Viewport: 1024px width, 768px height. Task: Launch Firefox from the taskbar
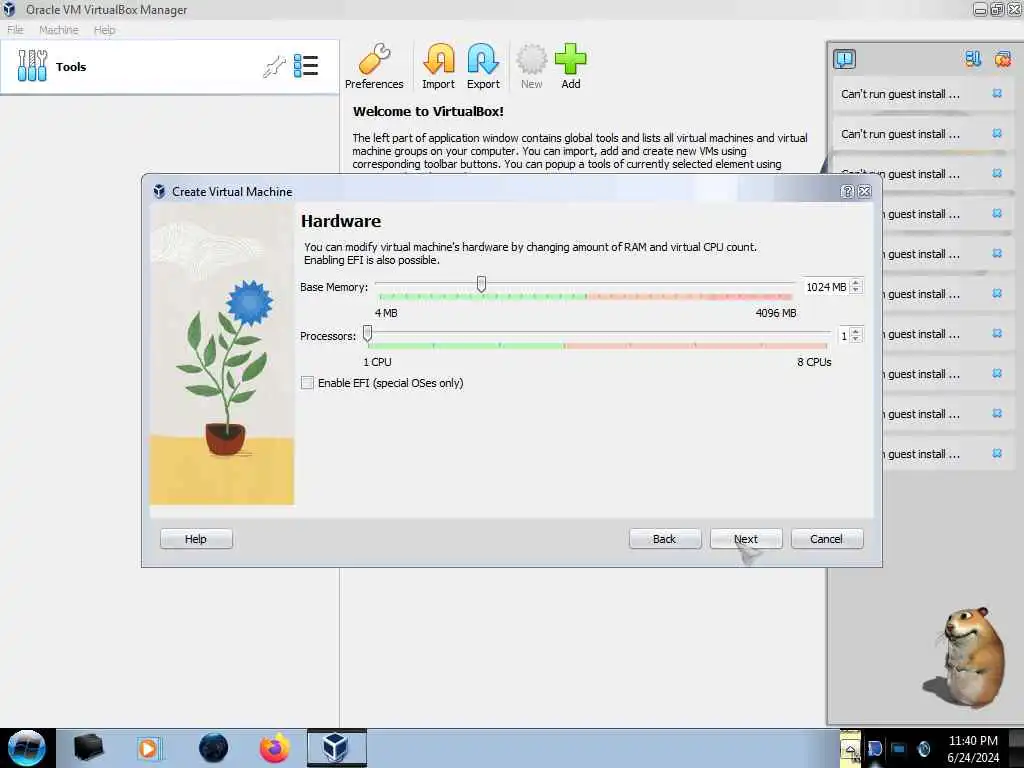(x=274, y=748)
